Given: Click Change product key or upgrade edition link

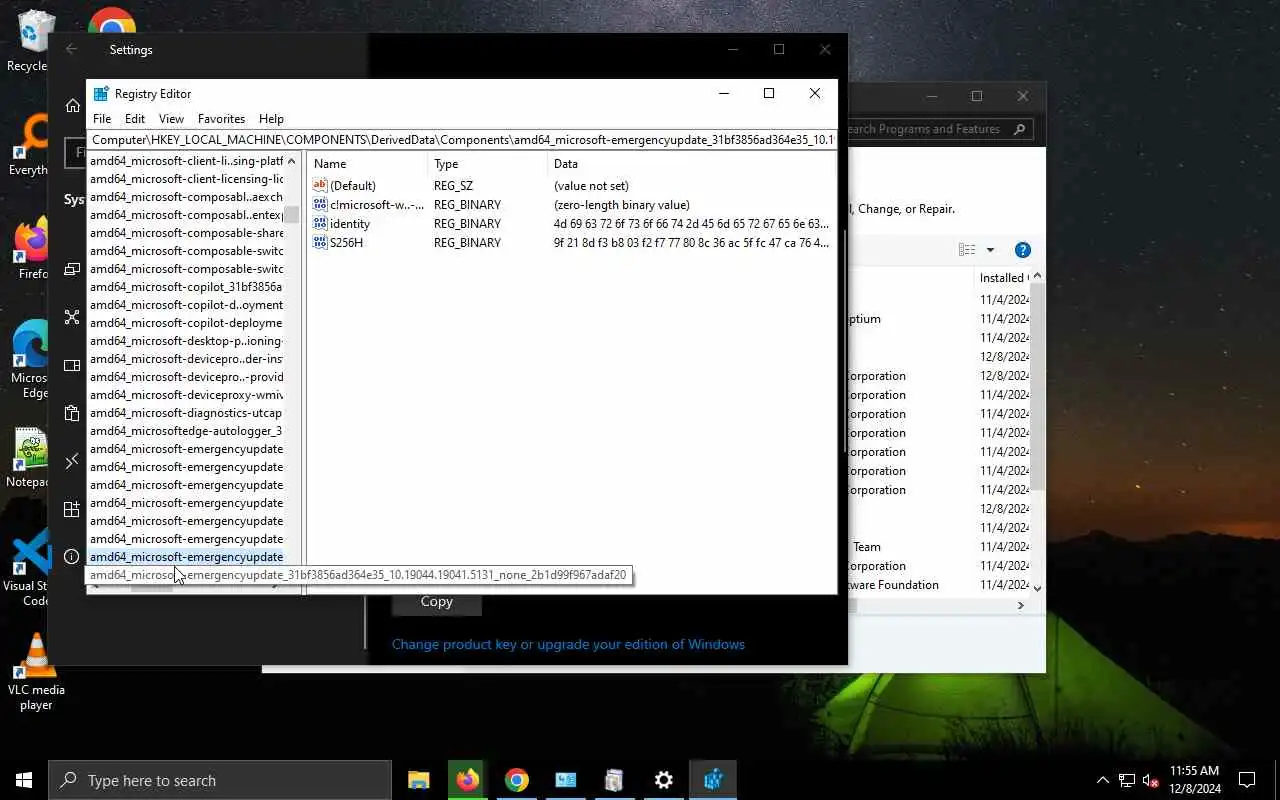Looking at the screenshot, I should [x=568, y=644].
